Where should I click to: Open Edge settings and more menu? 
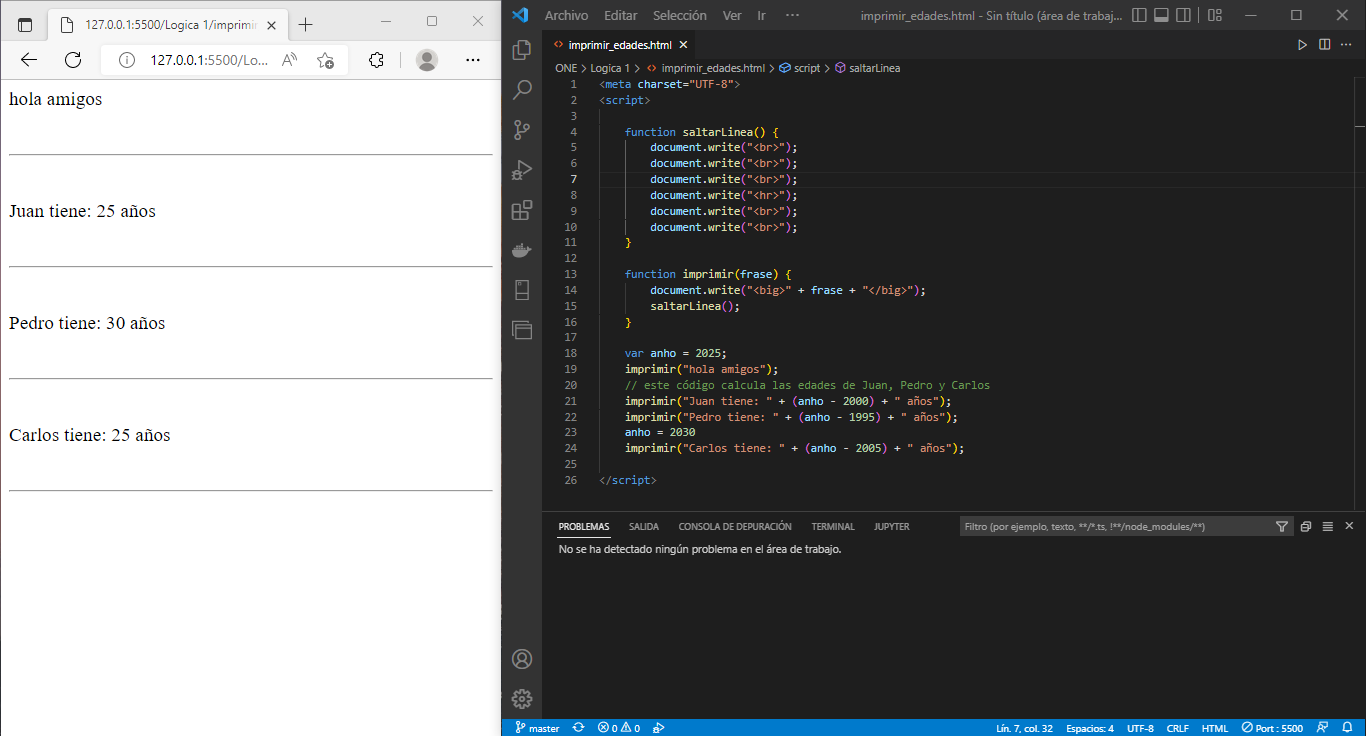click(474, 60)
